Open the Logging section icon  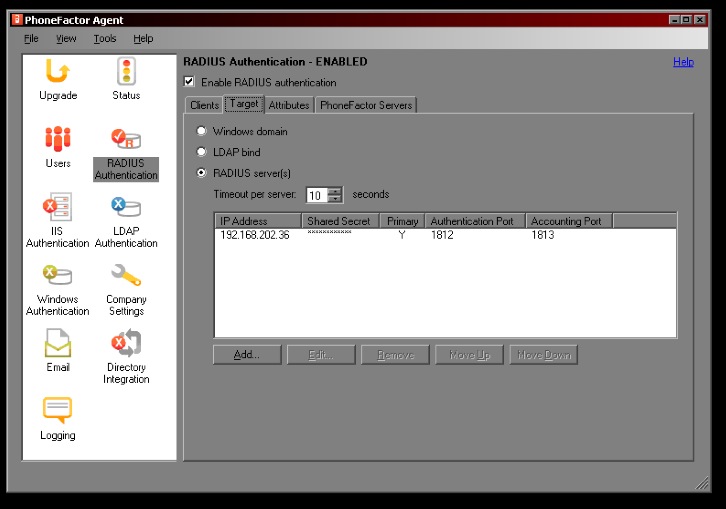58,412
